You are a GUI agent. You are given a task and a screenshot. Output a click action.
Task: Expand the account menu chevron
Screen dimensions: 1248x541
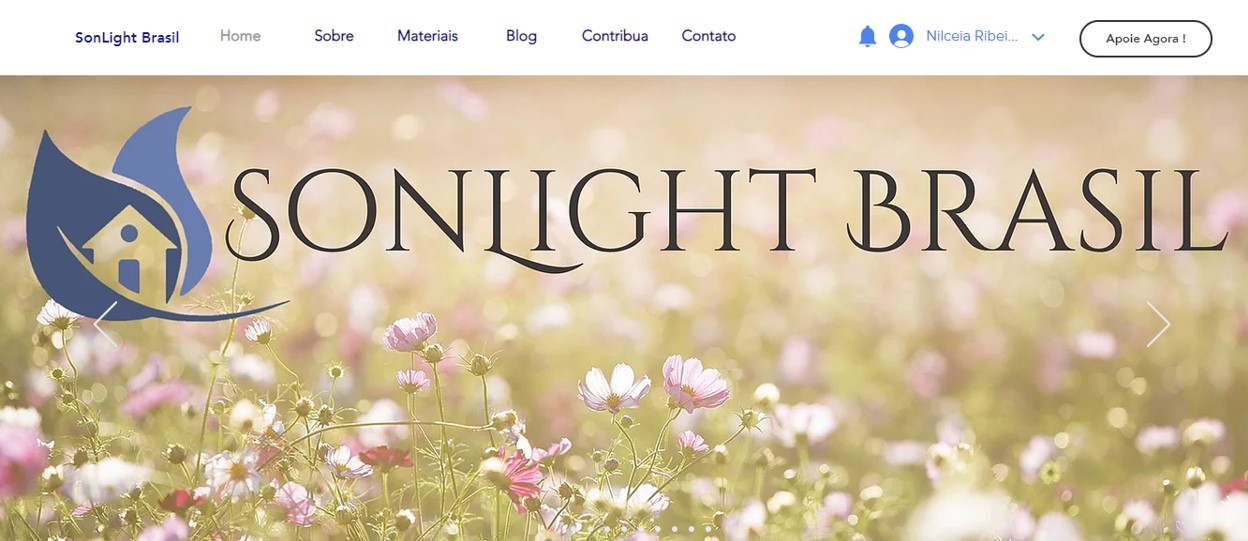point(1038,37)
